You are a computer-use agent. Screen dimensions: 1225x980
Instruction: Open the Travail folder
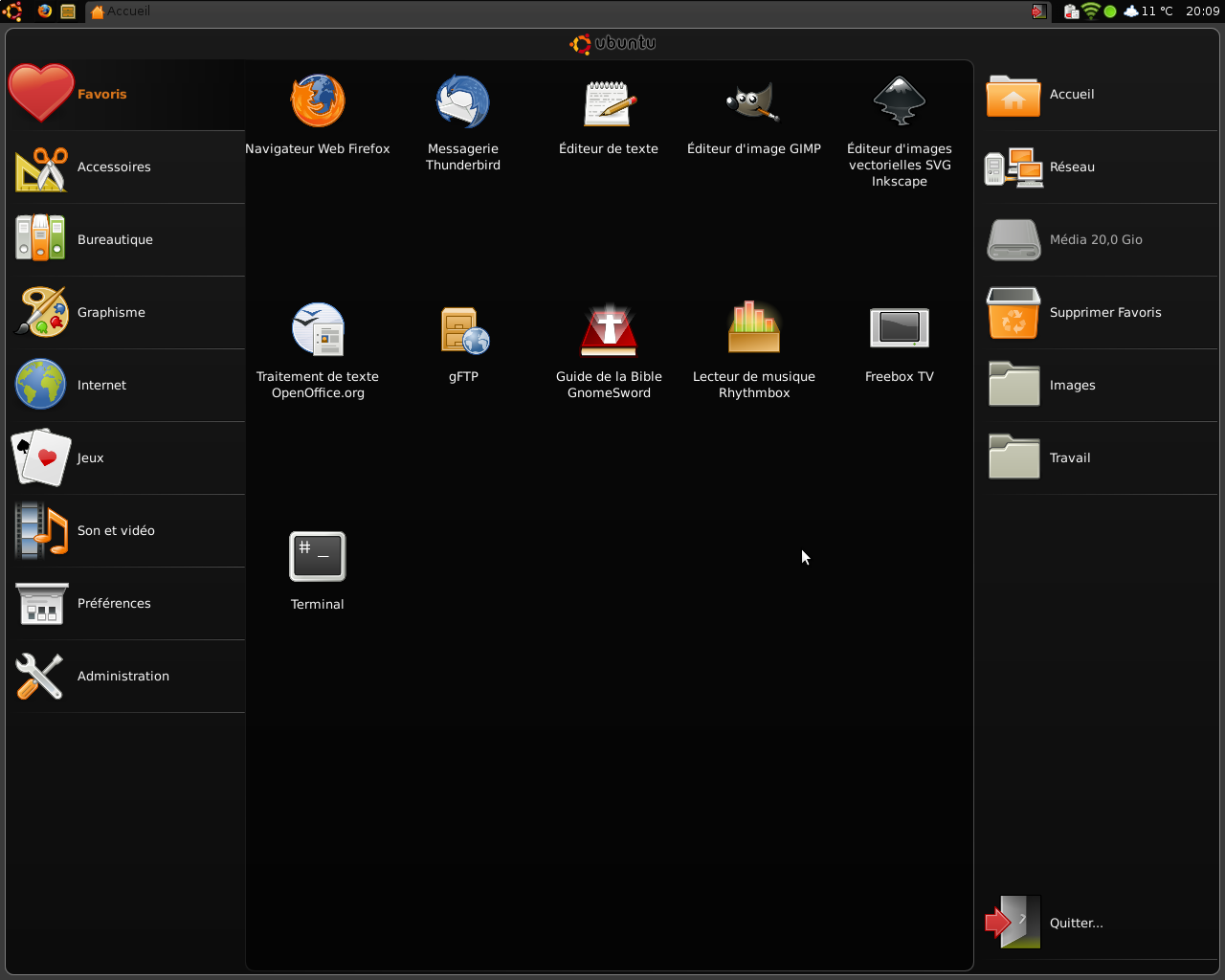coord(1100,457)
